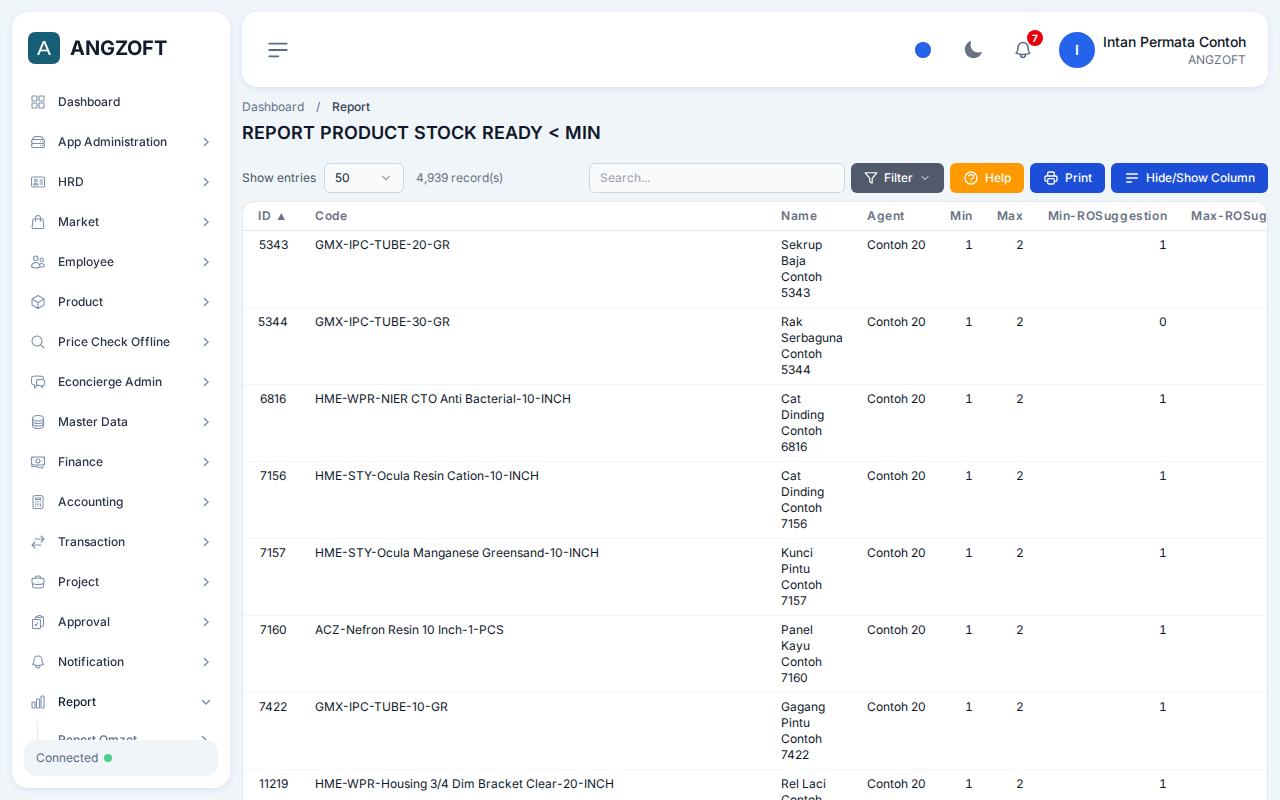Image resolution: width=1280 pixels, height=800 pixels.
Task: Open the notifications bell
Action: click(x=1023, y=50)
